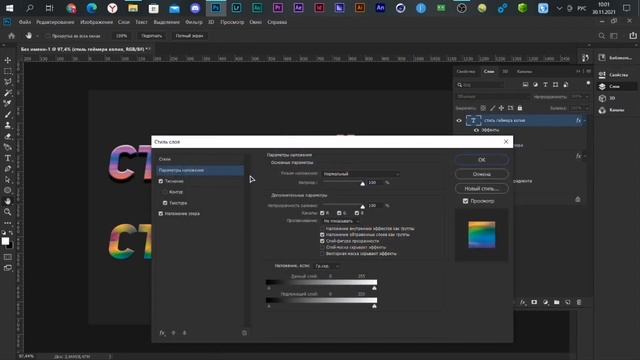Open Premiere Pro from the taskbar
640x360 pixels.
pos(278,8)
